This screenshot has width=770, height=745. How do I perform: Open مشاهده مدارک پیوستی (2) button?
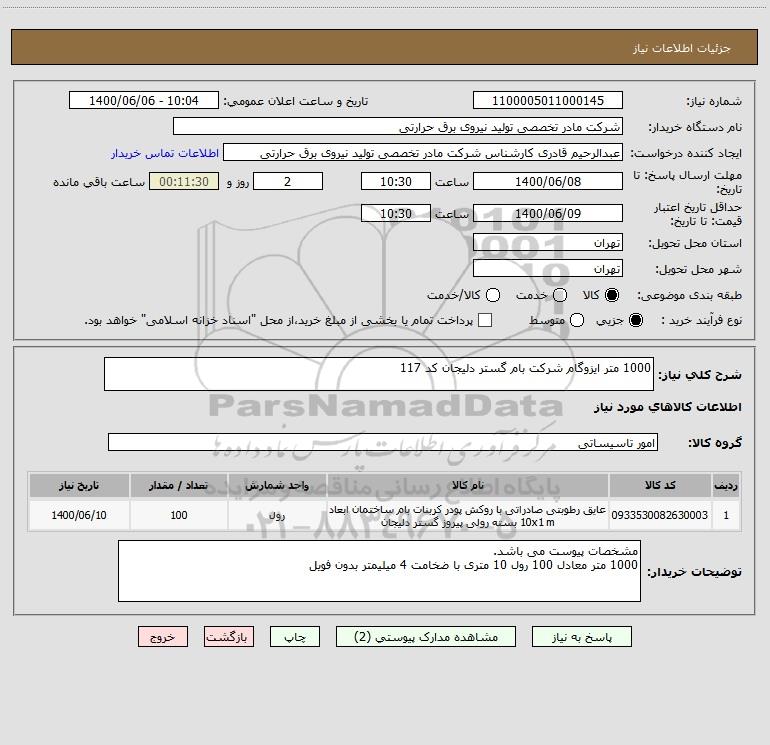426,637
